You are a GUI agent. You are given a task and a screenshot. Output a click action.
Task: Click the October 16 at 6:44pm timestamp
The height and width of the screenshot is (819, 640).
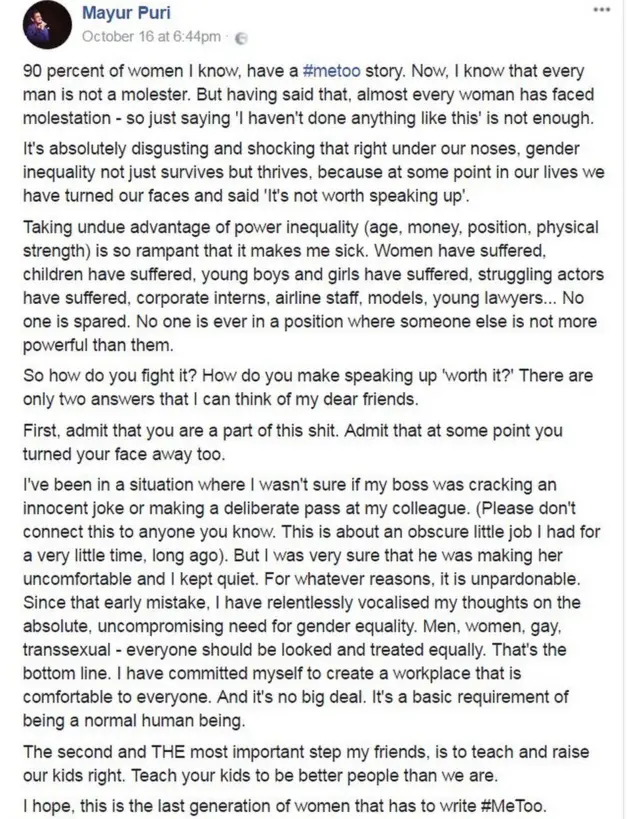(x=150, y=37)
